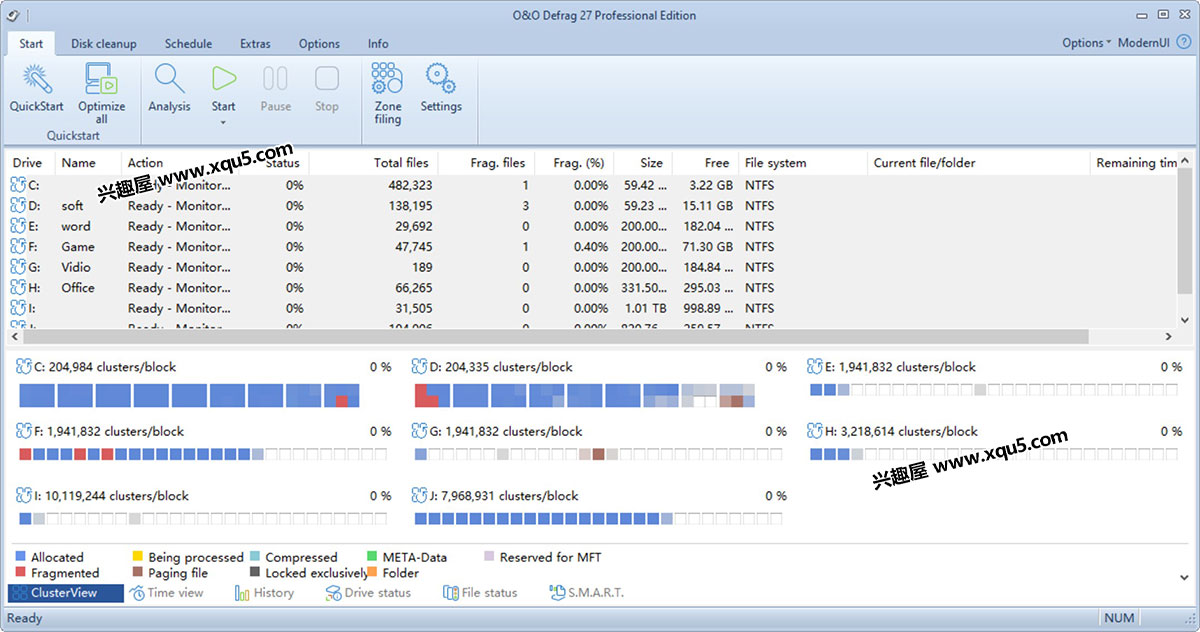Screen dimensions: 1200x632
Task: Click drive list scroll right arrow
Action: [1167, 337]
